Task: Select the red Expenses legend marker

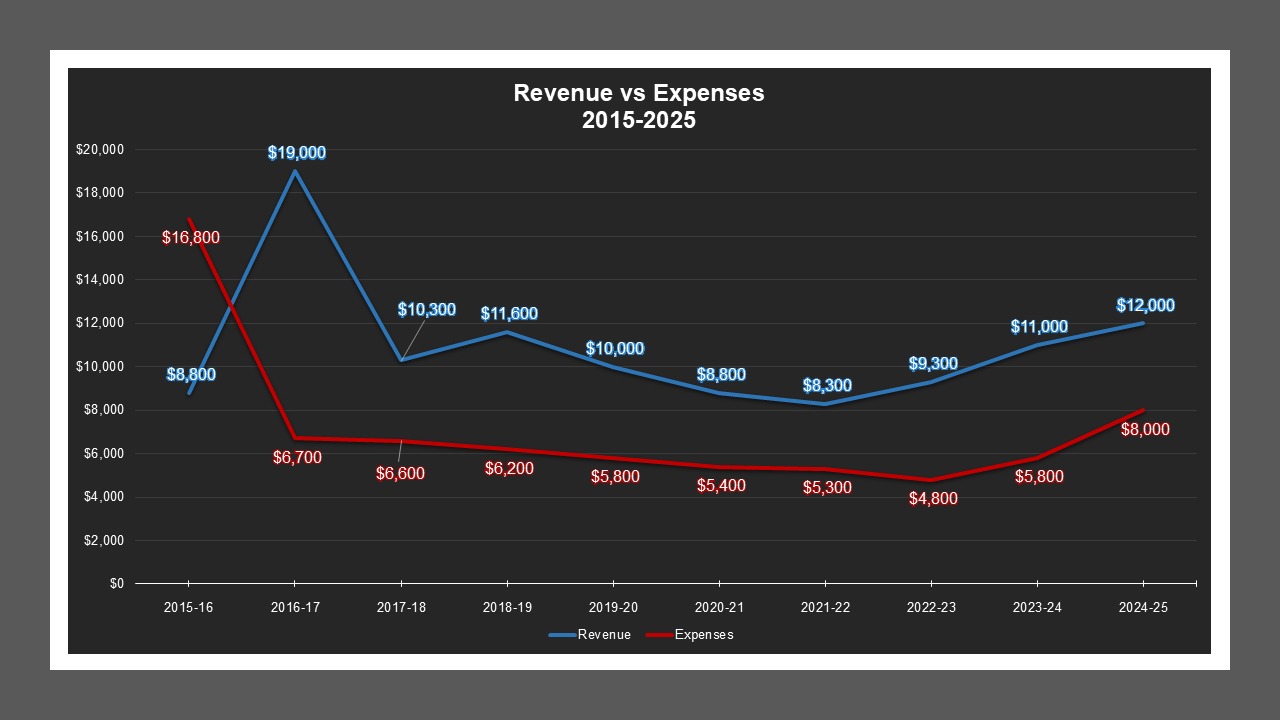Action: [660, 634]
